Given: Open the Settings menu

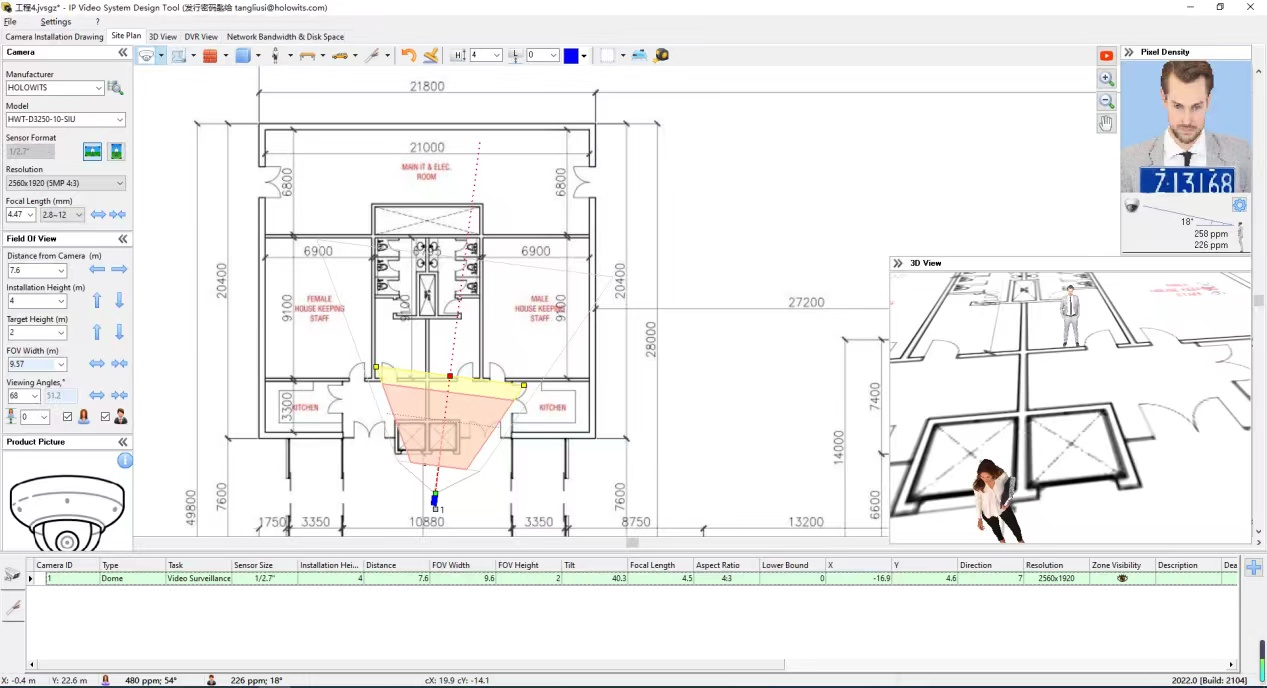Looking at the screenshot, I should (56, 21).
